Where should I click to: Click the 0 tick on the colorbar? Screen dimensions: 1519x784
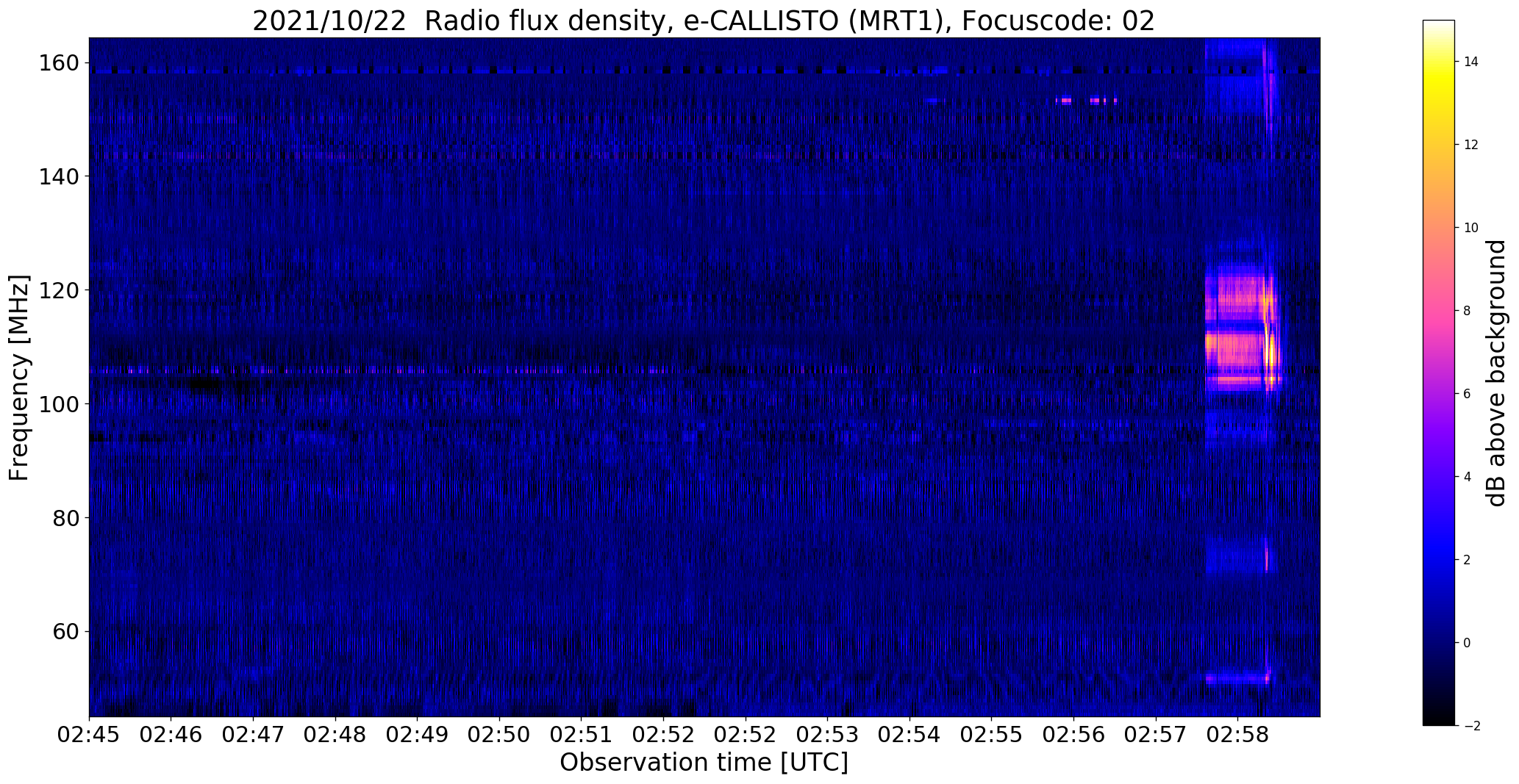(1468, 643)
